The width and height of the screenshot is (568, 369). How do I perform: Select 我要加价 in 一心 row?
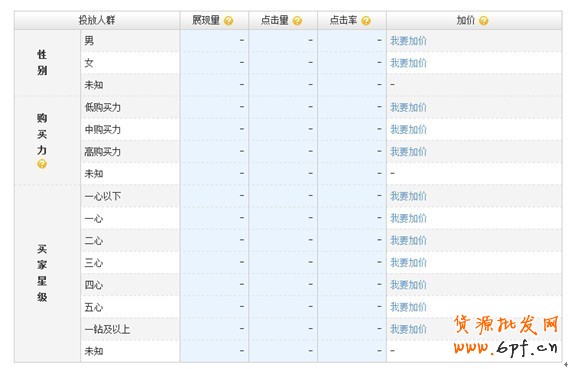(408, 218)
